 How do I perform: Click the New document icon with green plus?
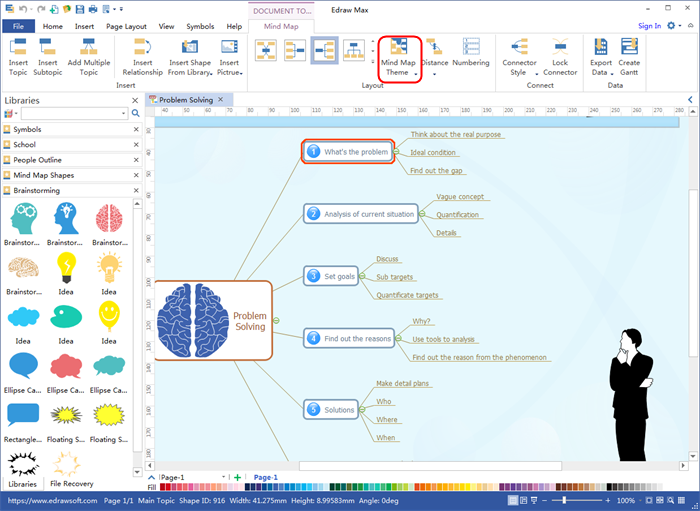(54, 9)
